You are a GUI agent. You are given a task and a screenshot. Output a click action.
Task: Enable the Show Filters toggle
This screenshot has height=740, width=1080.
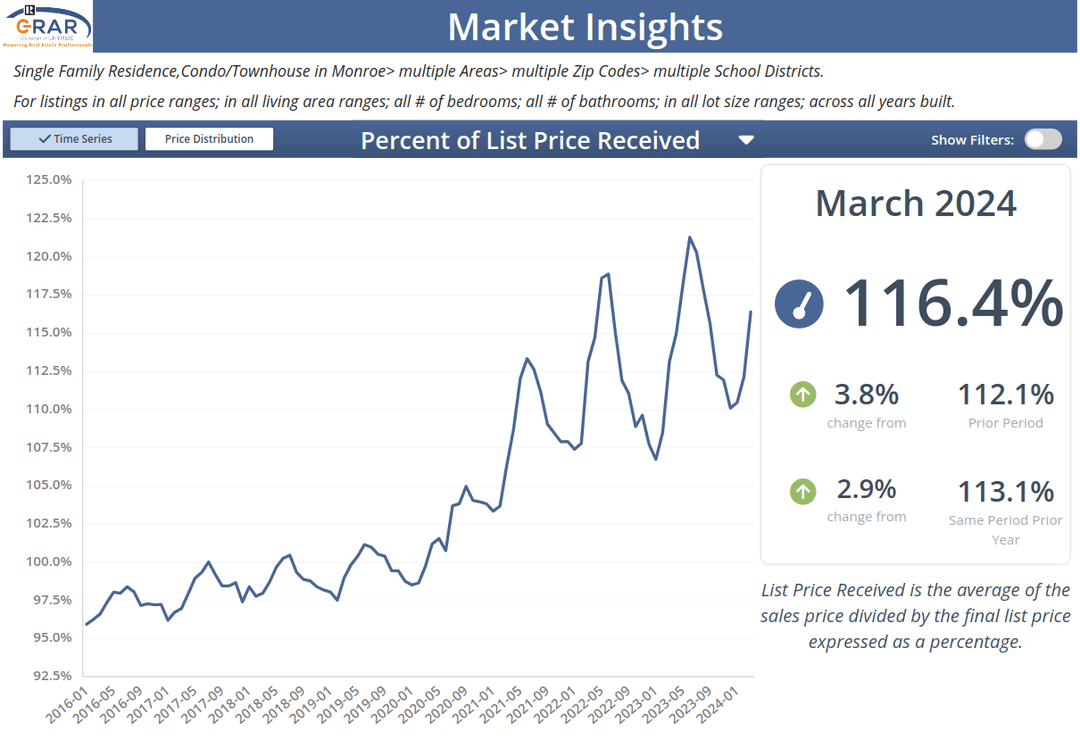click(x=1043, y=139)
